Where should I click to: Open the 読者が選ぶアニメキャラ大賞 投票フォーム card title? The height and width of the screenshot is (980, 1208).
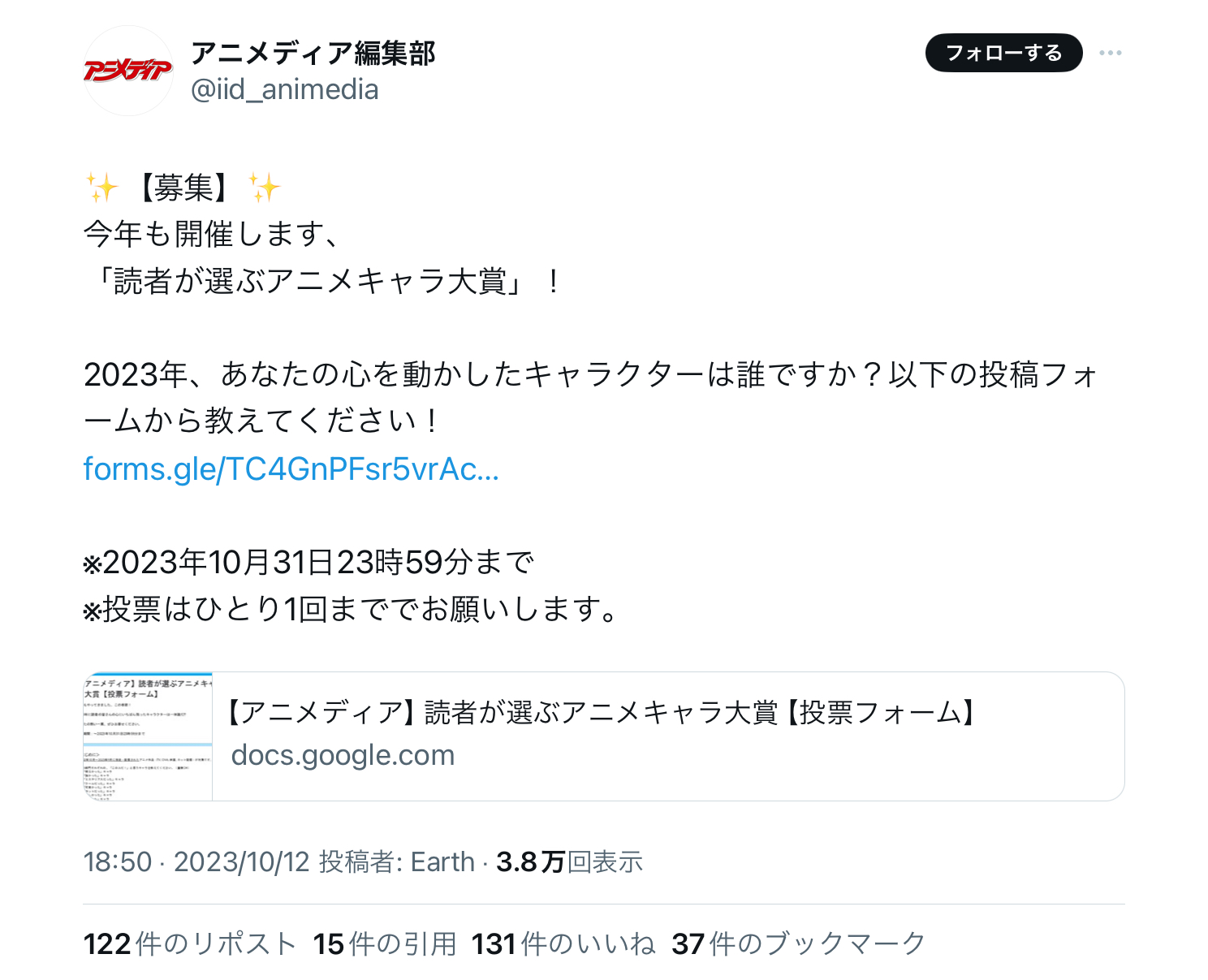(601, 713)
